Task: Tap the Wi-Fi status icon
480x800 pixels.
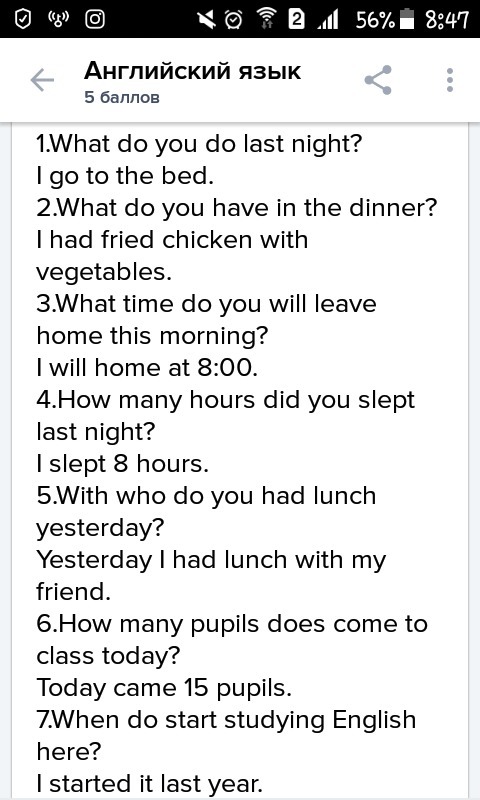Action: tap(265, 19)
